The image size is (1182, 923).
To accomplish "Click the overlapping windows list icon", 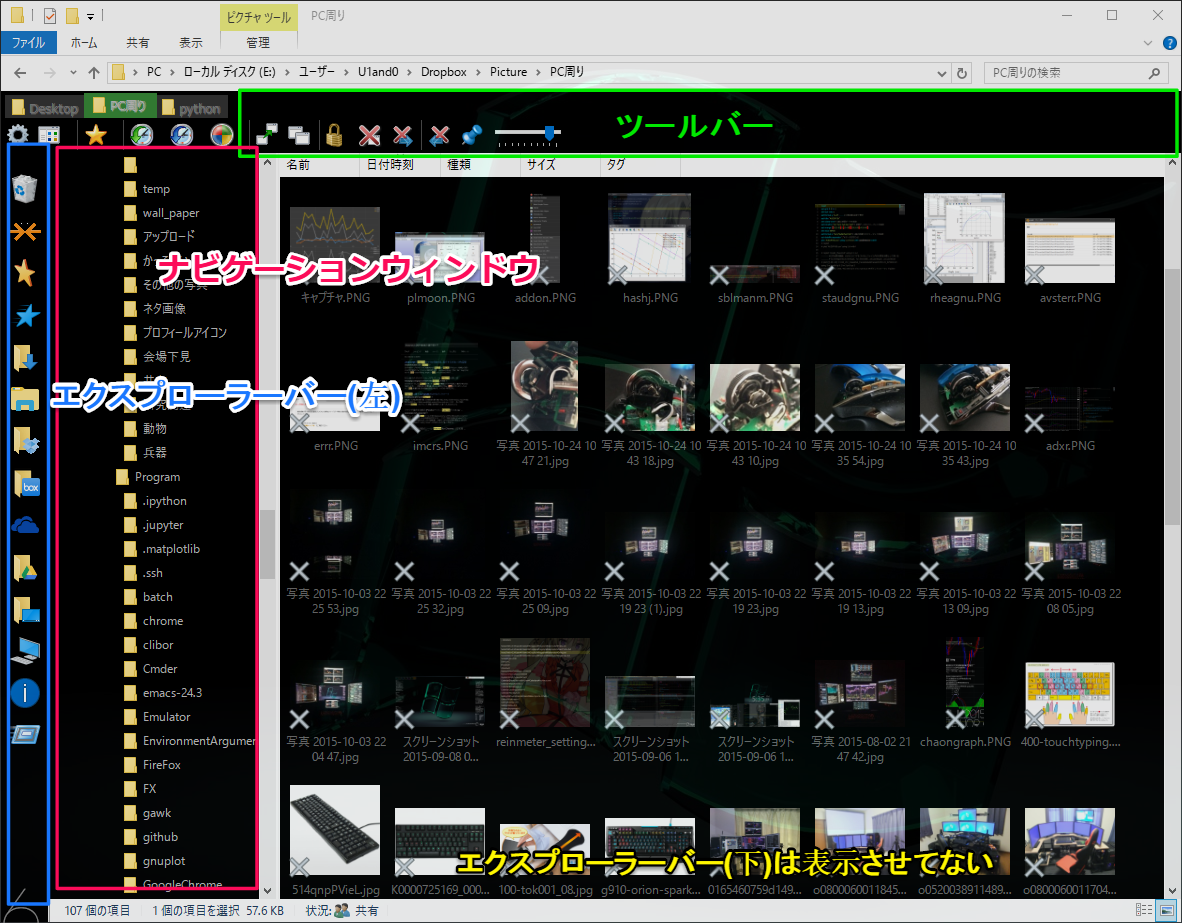I will tap(299, 136).
